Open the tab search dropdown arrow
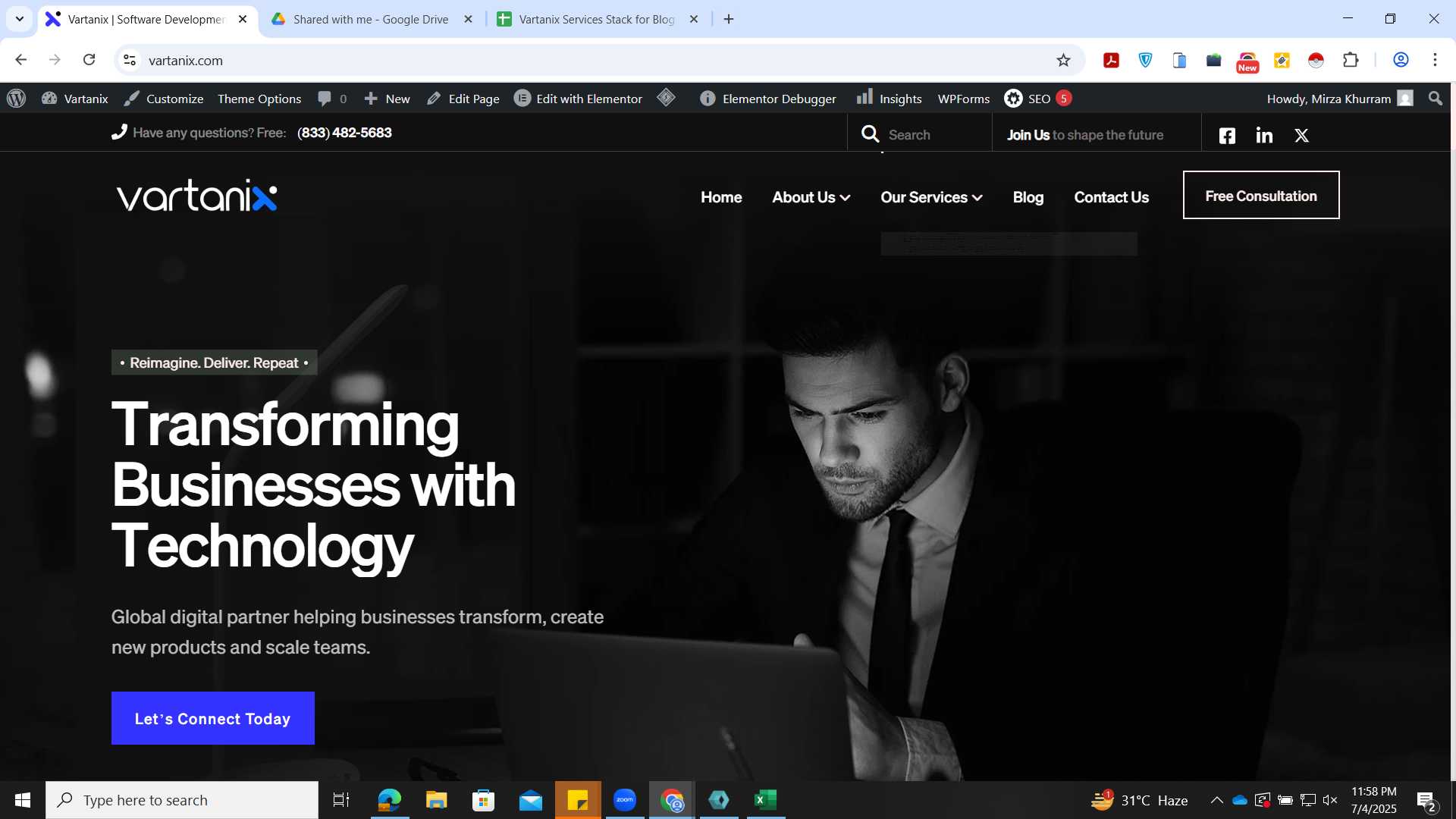1456x819 pixels. pos(19,19)
